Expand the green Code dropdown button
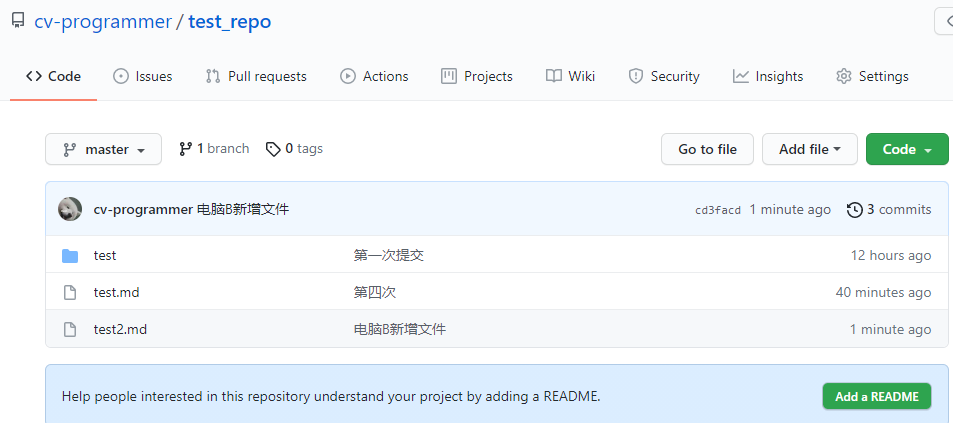 point(906,149)
